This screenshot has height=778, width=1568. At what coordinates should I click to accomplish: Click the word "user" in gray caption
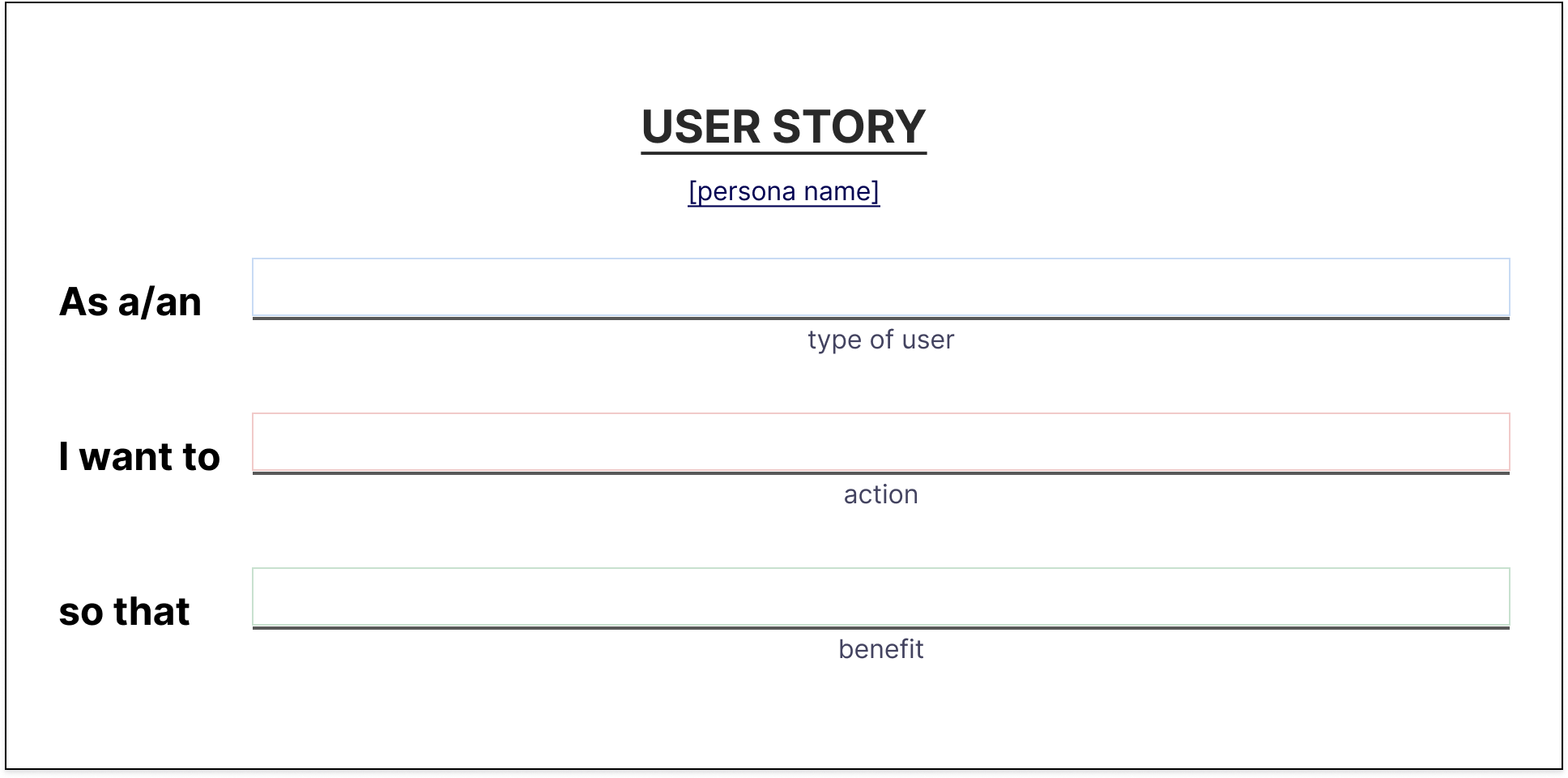pyautogui.click(x=928, y=340)
